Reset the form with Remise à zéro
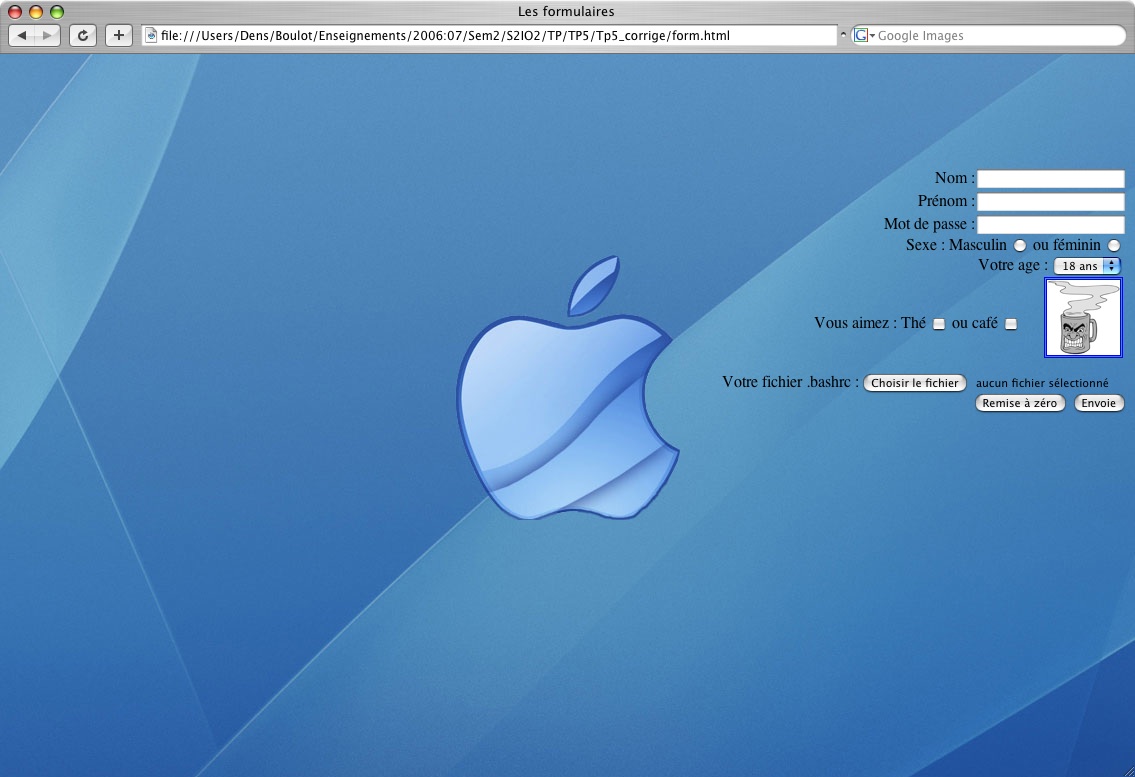The height and width of the screenshot is (777, 1135). [x=1020, y=403]
